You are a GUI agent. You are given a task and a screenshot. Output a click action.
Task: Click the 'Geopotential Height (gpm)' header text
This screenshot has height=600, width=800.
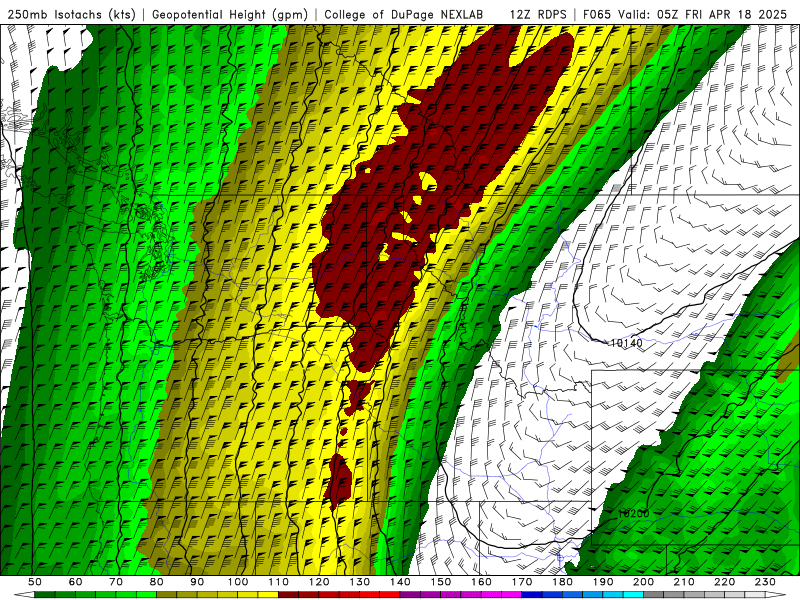pyautogui.click(x=230, y=14)
